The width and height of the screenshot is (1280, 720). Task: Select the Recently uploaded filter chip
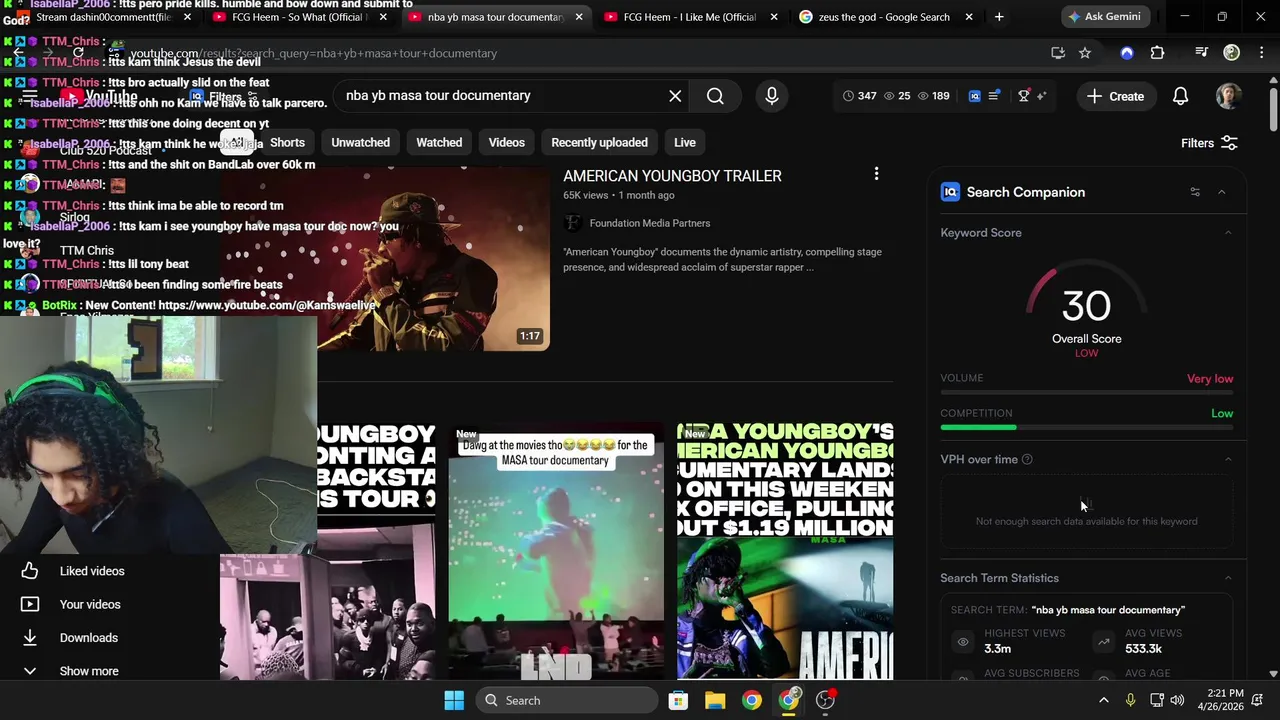pos(599,142)
